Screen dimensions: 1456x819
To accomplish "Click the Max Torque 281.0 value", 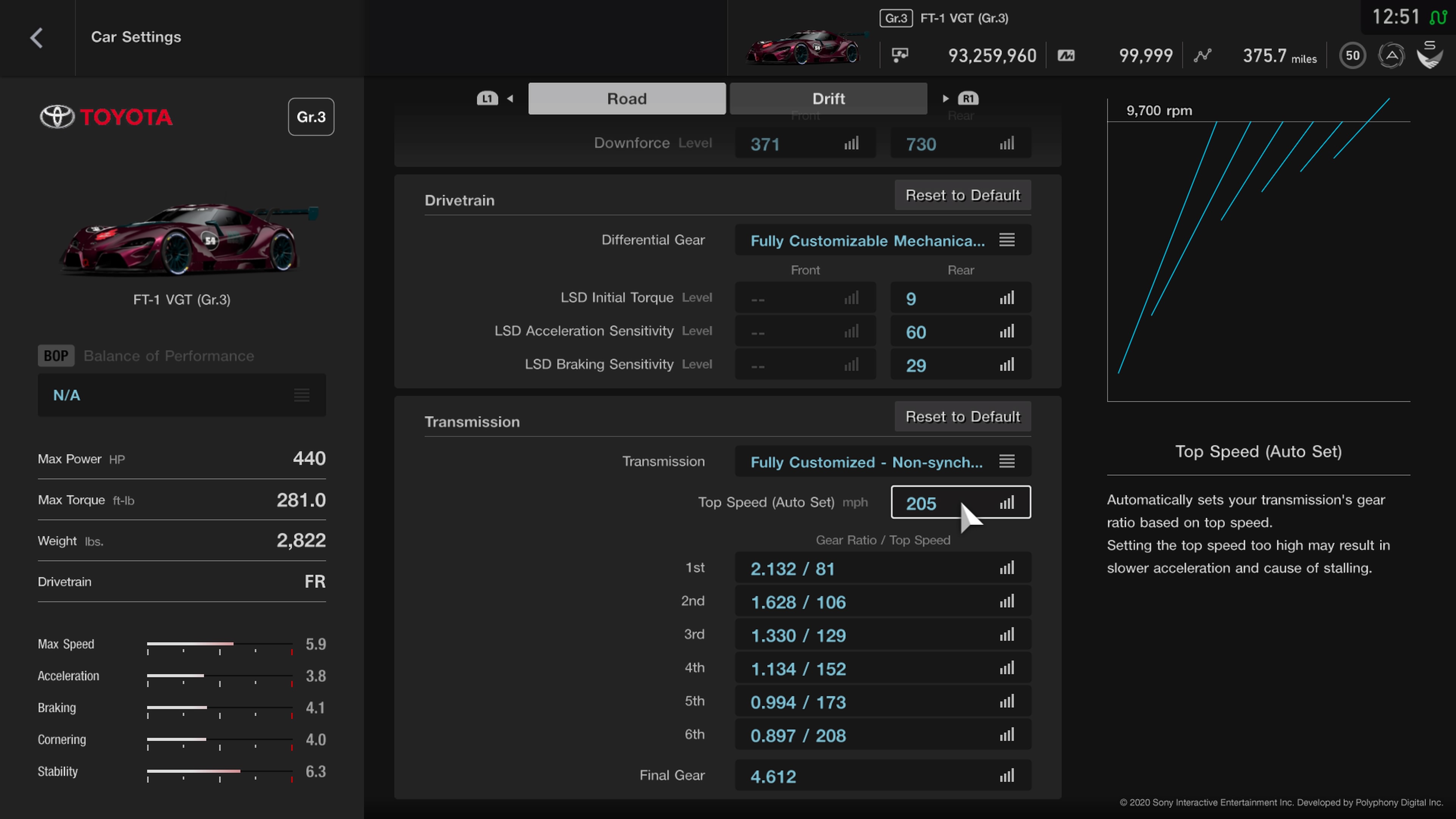I will click(301, 500).
